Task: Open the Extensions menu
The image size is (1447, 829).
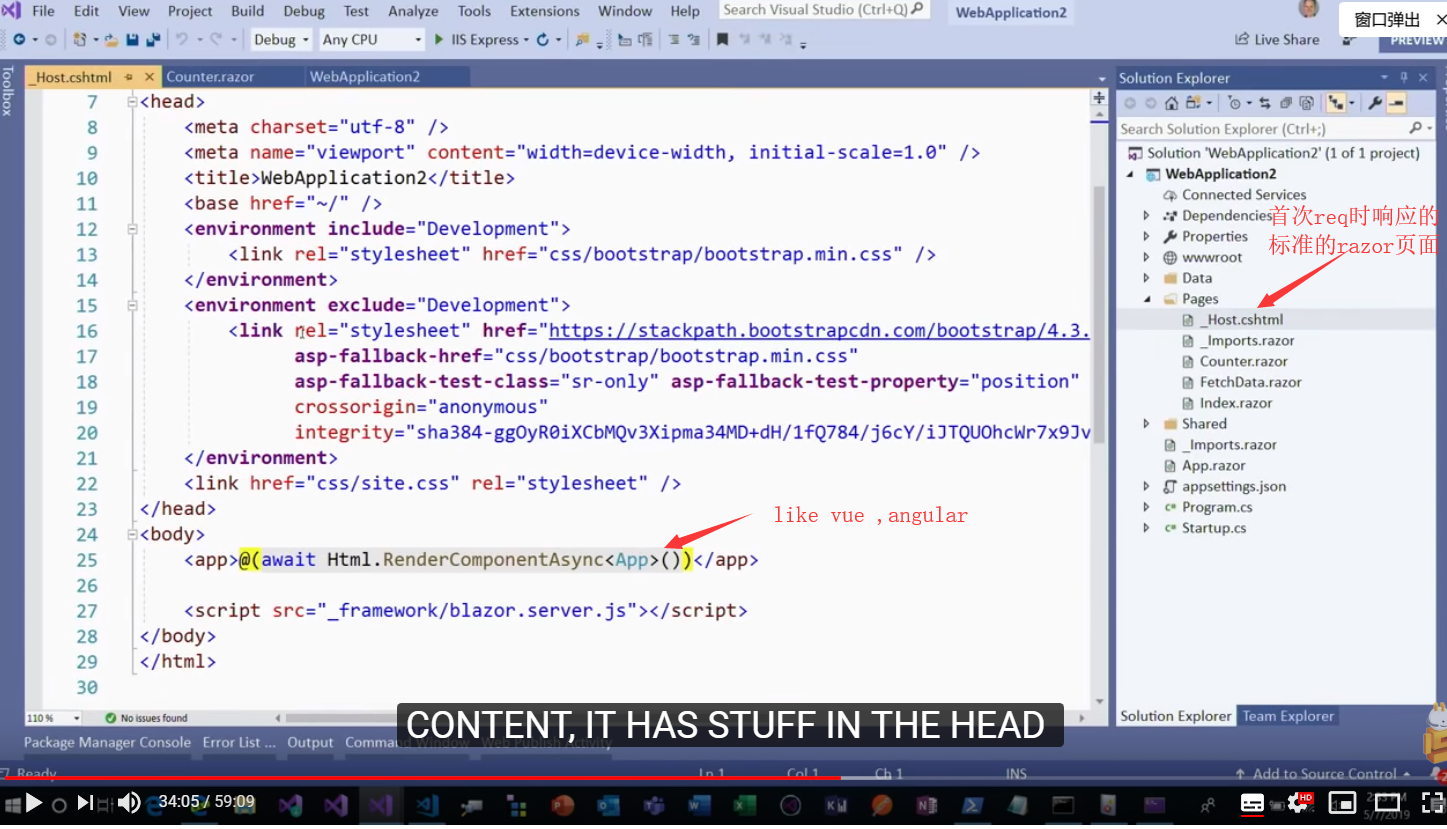Action: pyautogui.click(x=545, y=11)
